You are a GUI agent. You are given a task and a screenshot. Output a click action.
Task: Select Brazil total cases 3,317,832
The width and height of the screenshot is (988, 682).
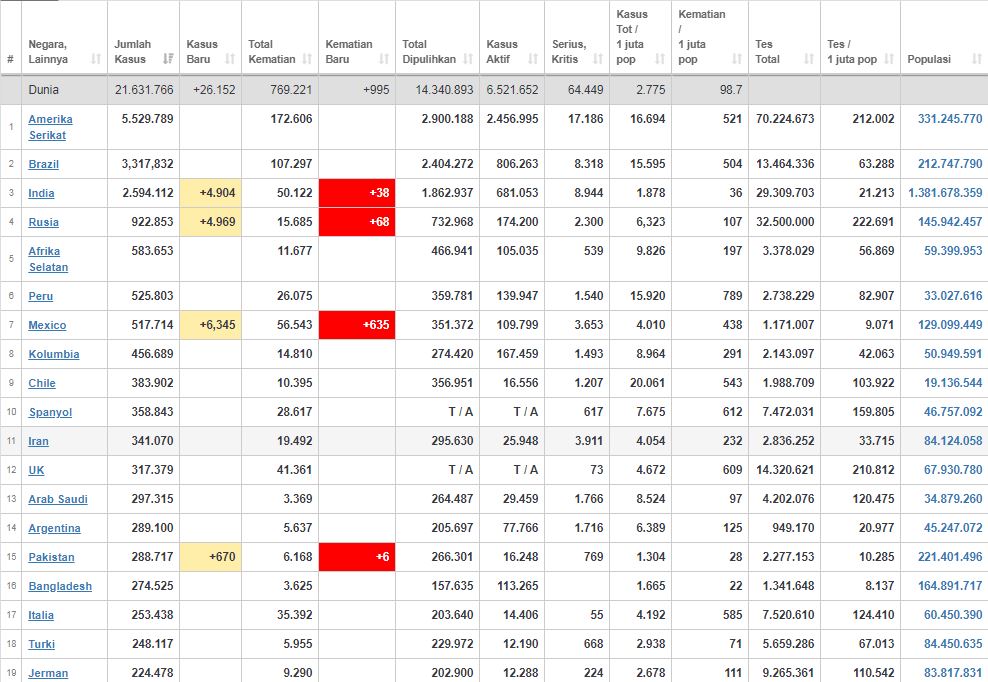click(x=144, y=164)
